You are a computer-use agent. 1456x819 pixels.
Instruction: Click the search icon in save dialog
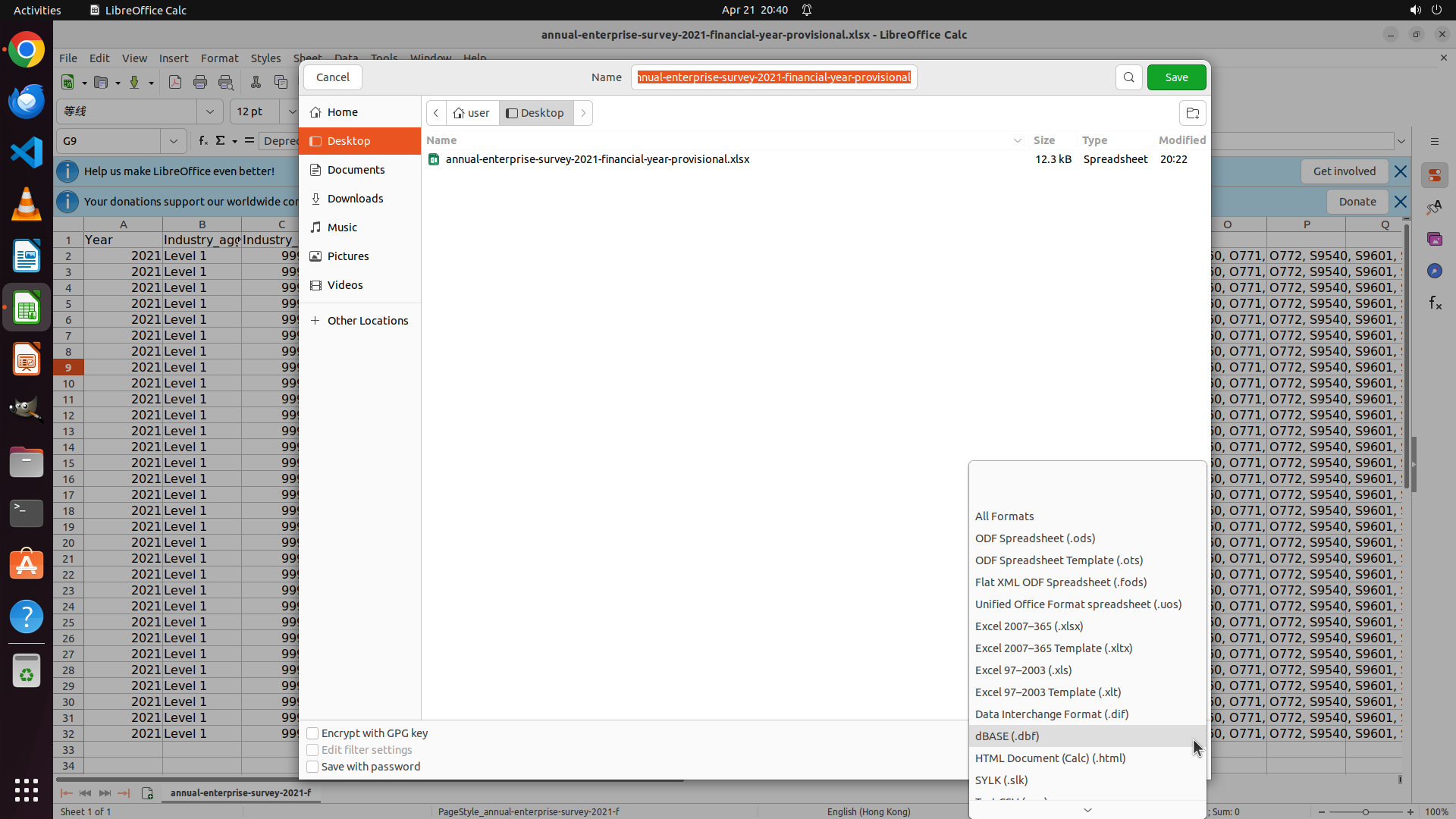coord(1128,77)
